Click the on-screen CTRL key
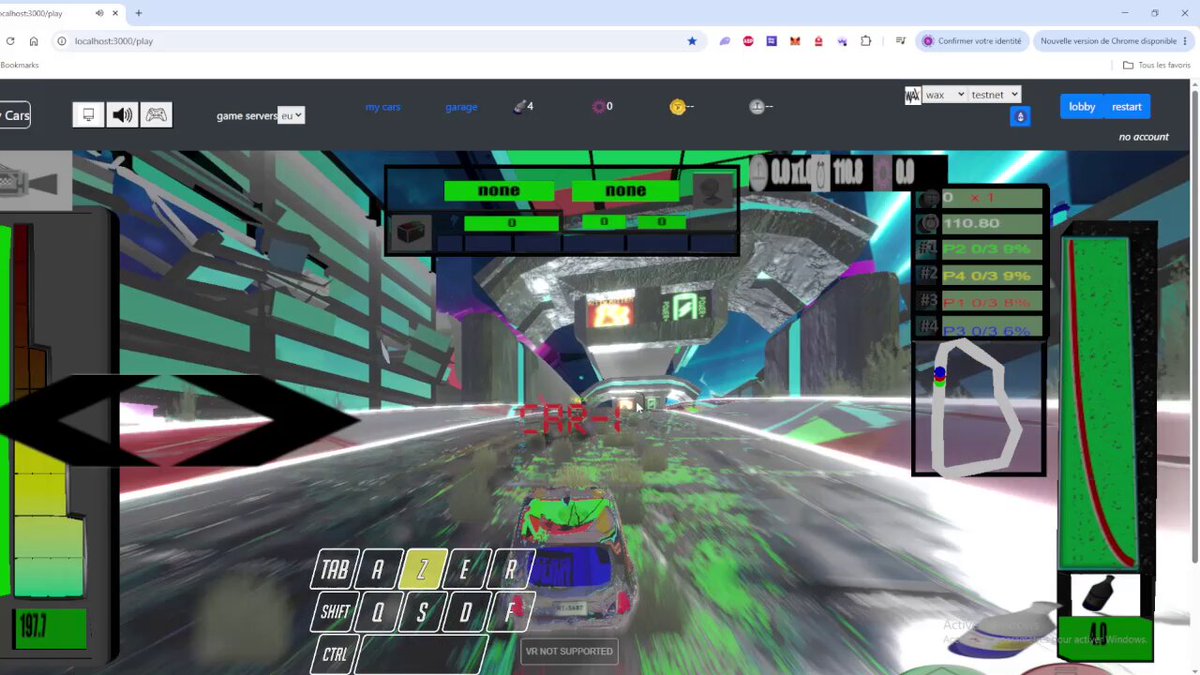 [335, 654]
